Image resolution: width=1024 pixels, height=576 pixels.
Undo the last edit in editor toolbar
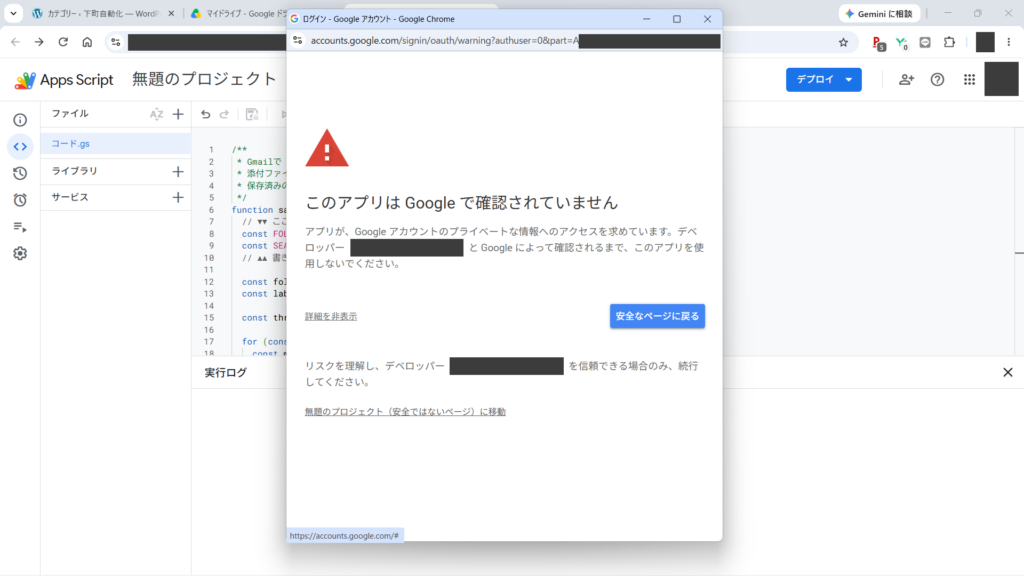pos(206,114)
